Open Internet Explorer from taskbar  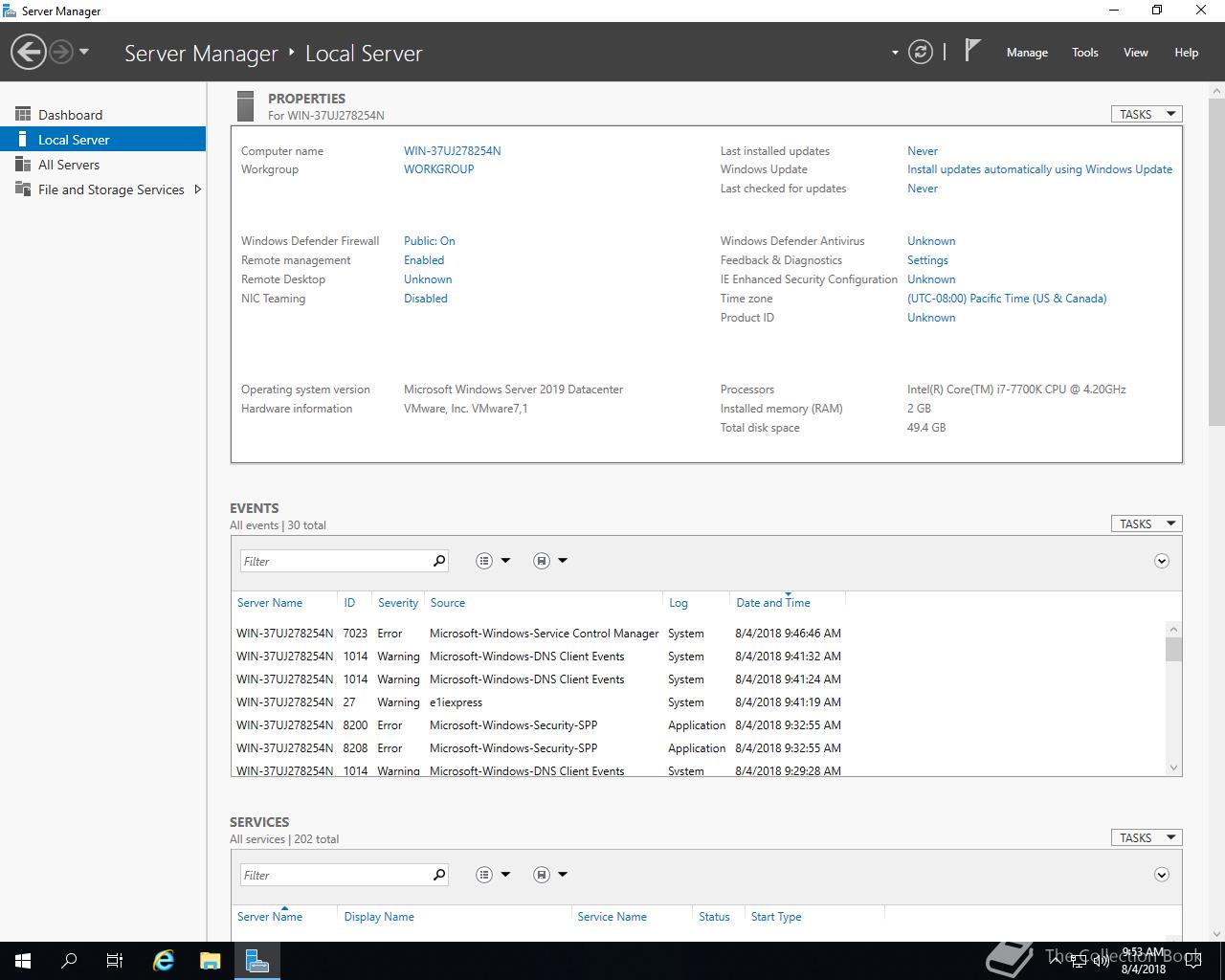(x=165, y=961)
